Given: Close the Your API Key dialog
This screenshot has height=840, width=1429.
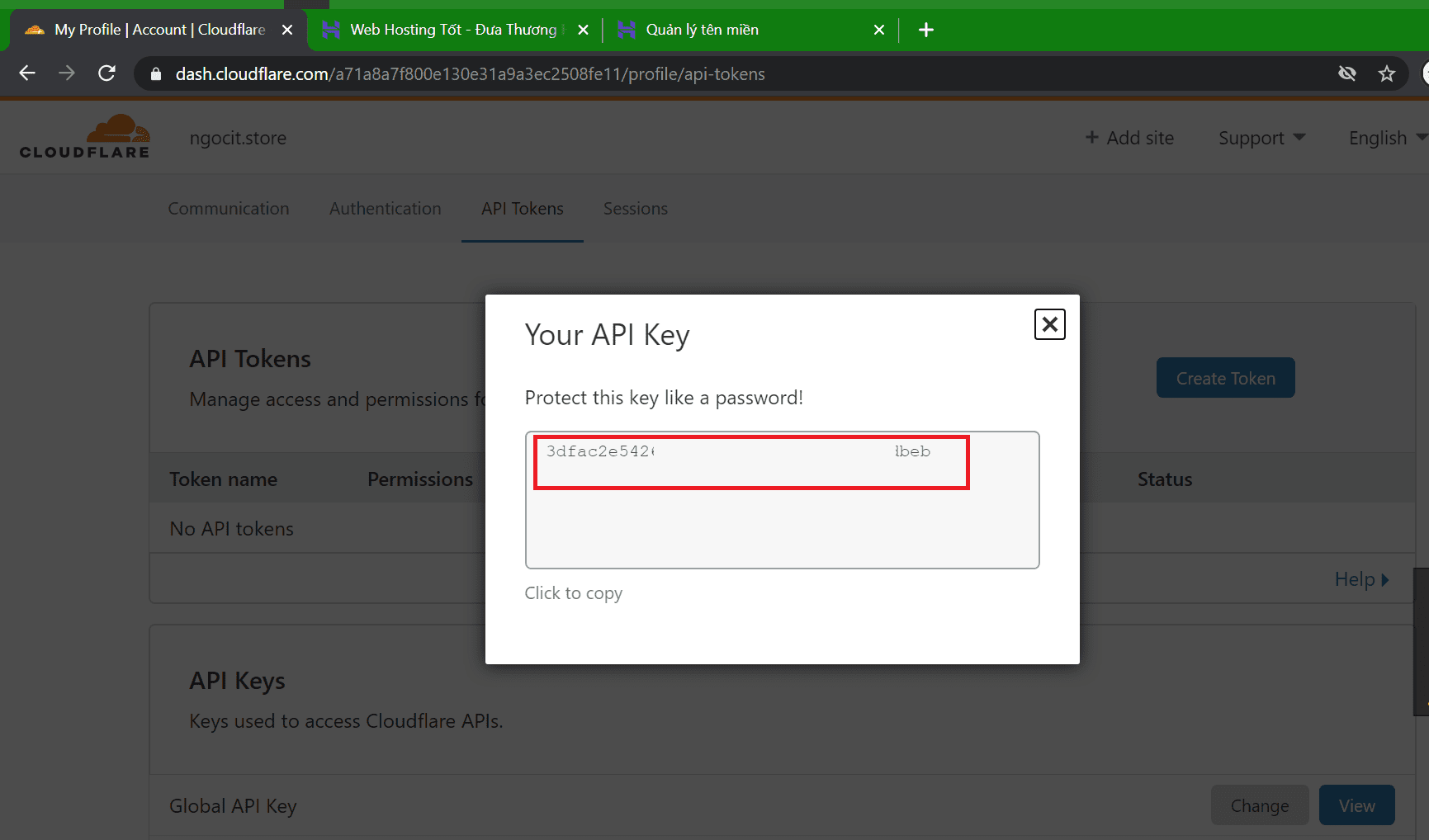Looking at the screenshot, I should (1049, 324).
